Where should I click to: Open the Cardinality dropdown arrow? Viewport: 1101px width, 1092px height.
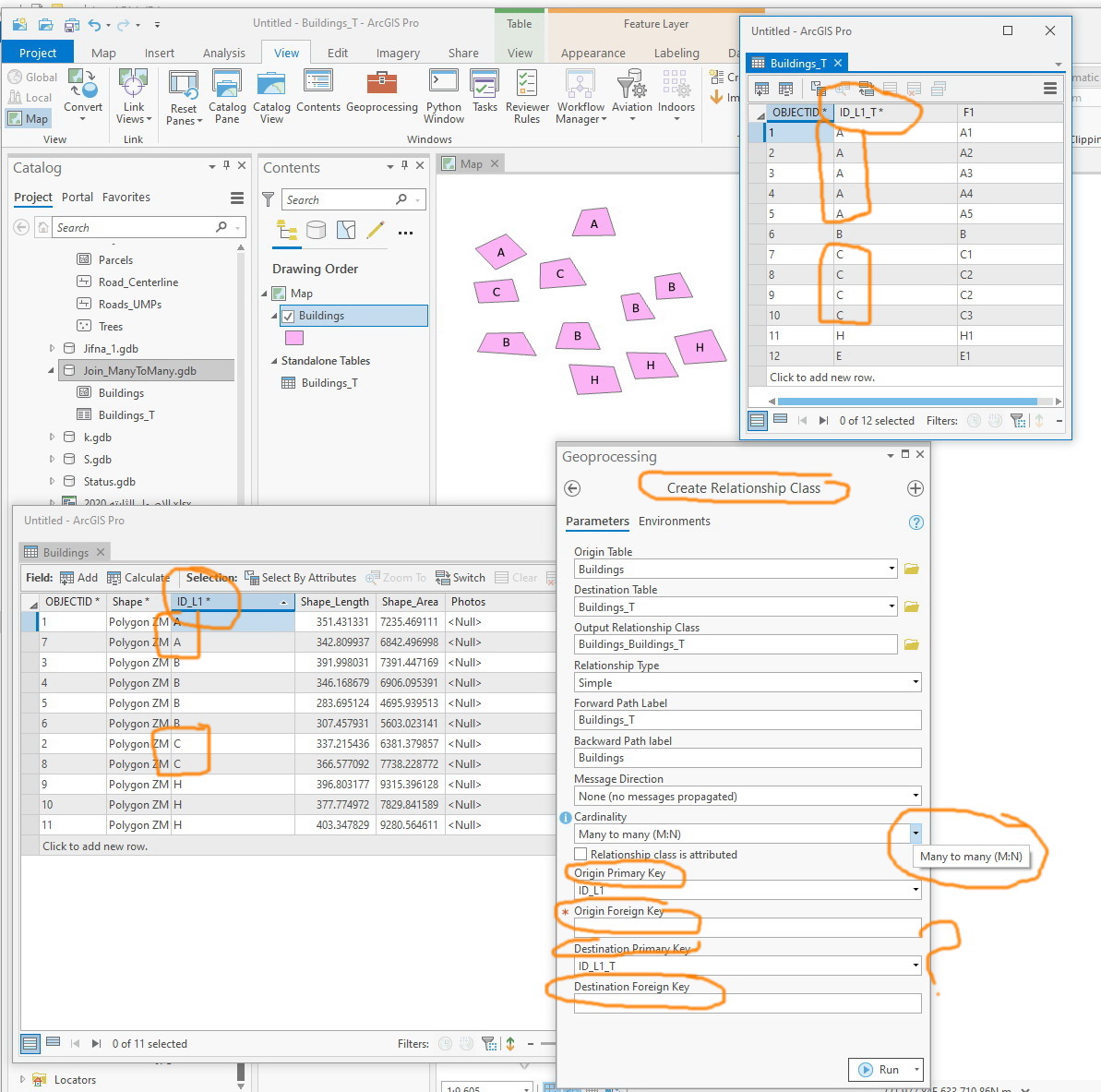click(915, 834)
